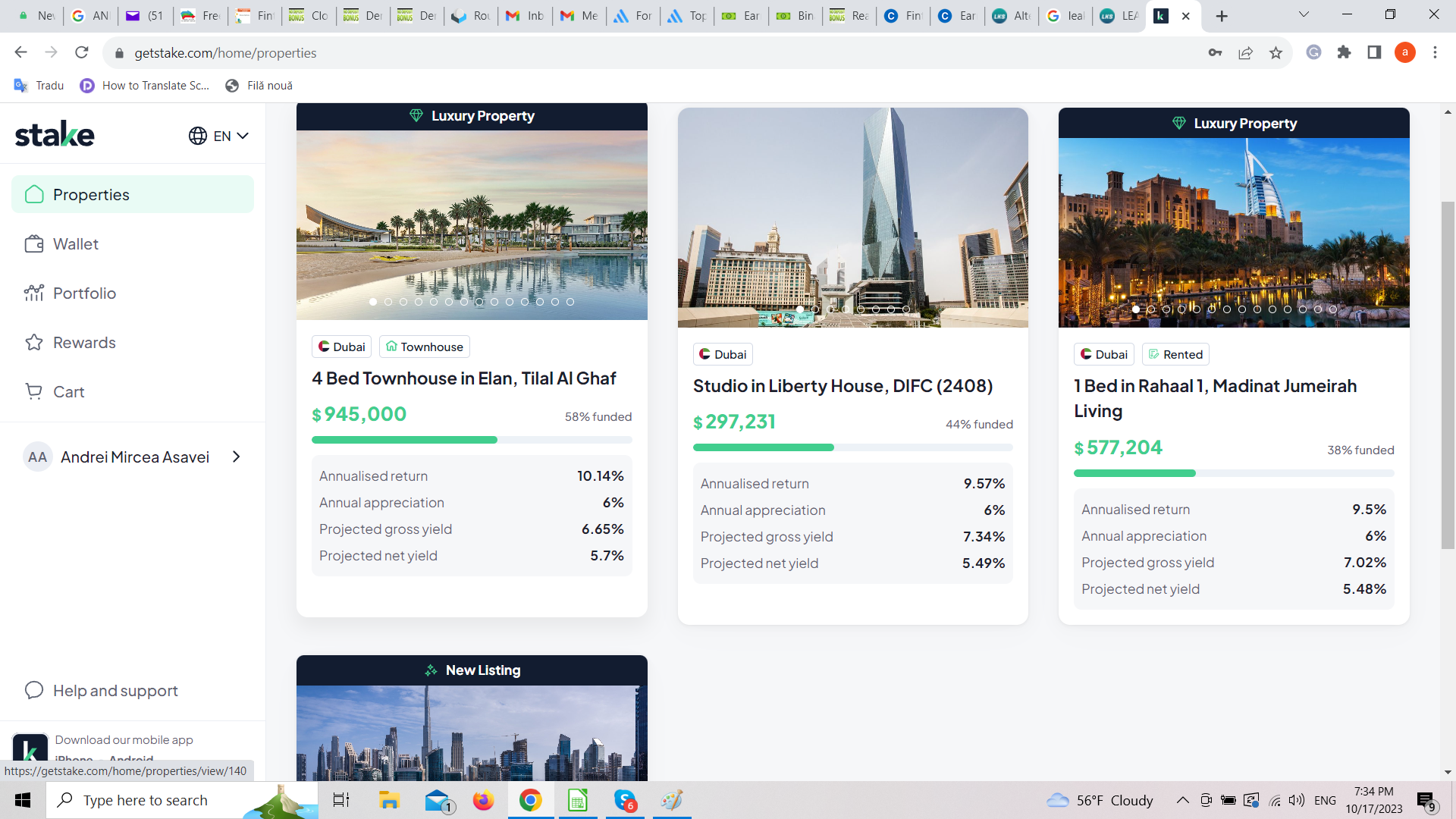The image size is (1456, 819).
Task: Click the Portfolio chart icon
Action: click(x=34, y=293)
